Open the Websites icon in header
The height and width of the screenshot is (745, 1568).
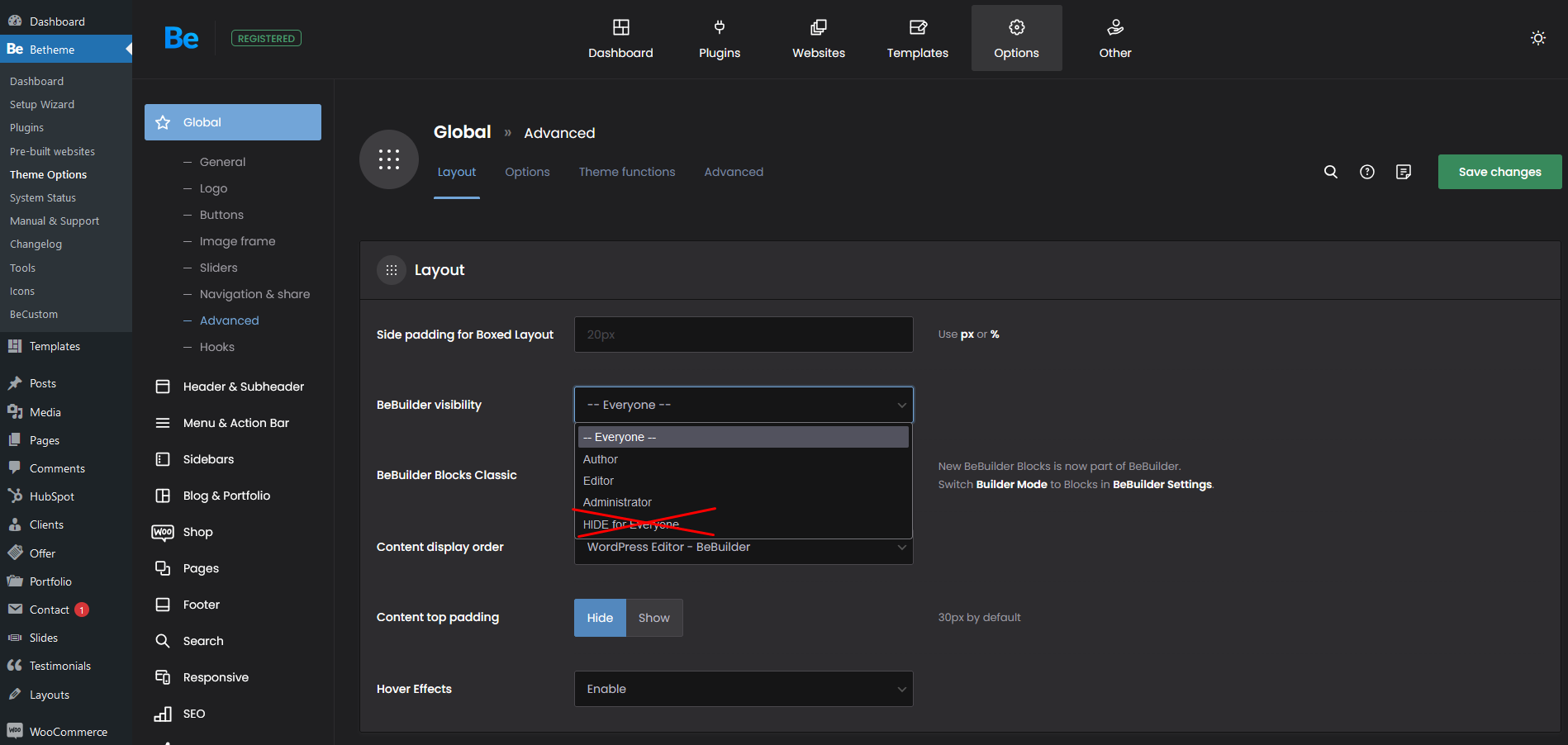(819, 27)
